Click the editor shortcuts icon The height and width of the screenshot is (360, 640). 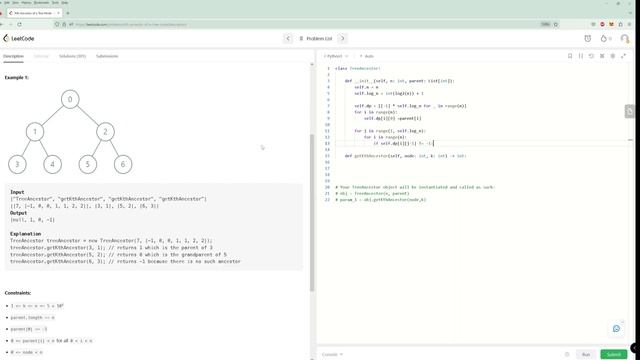[x=602, y=56]
